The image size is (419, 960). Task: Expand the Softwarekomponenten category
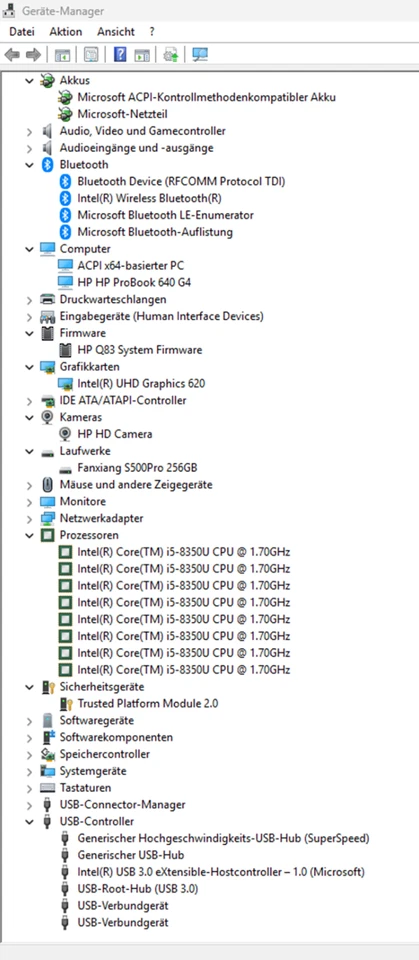tap(29, 737)
